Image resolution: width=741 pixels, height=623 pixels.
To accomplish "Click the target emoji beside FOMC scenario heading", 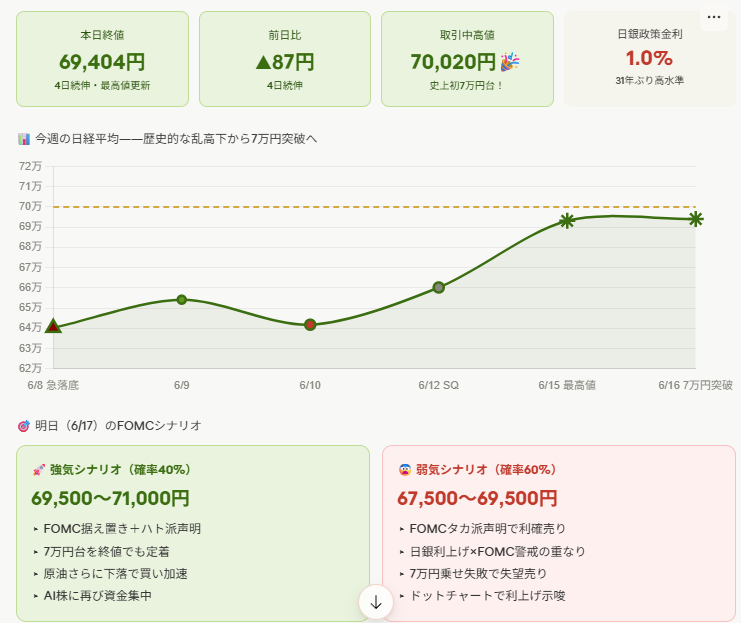I will (24, 426).
